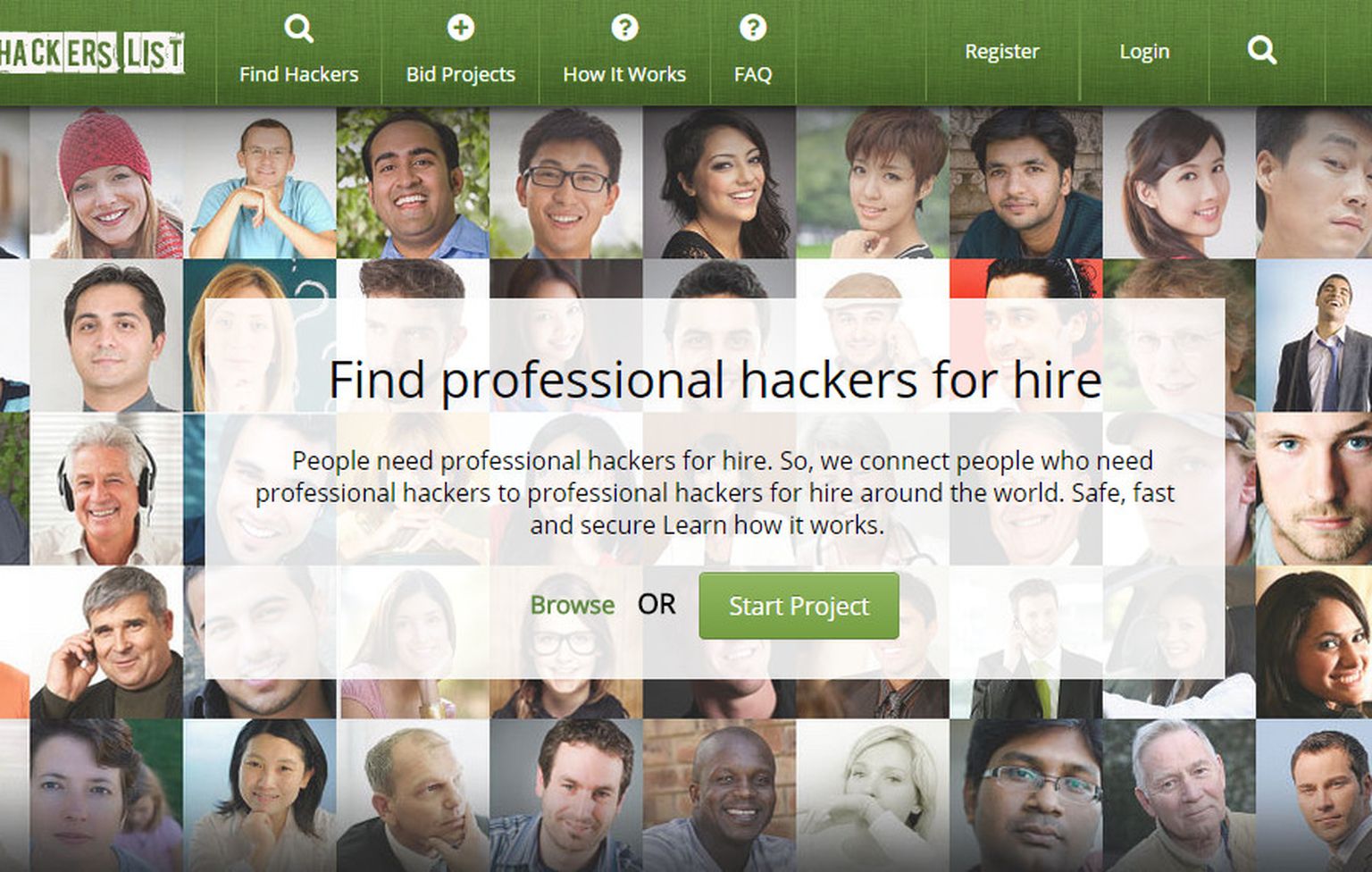The width and height of the screenshot is (1372, 872).
Task: Click the man in suit laughing photo
Action: [x=1314, y=336]
